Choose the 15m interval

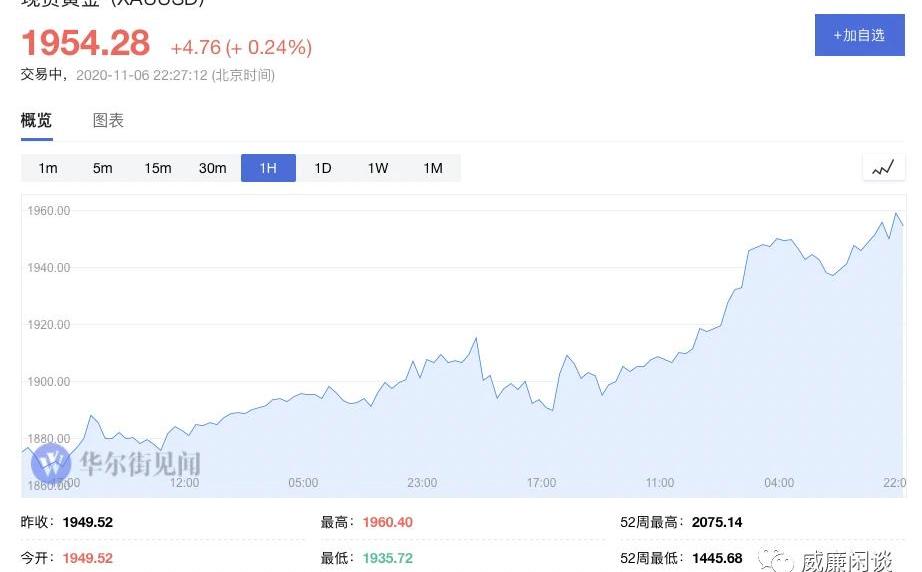click(x=158, y=168)
